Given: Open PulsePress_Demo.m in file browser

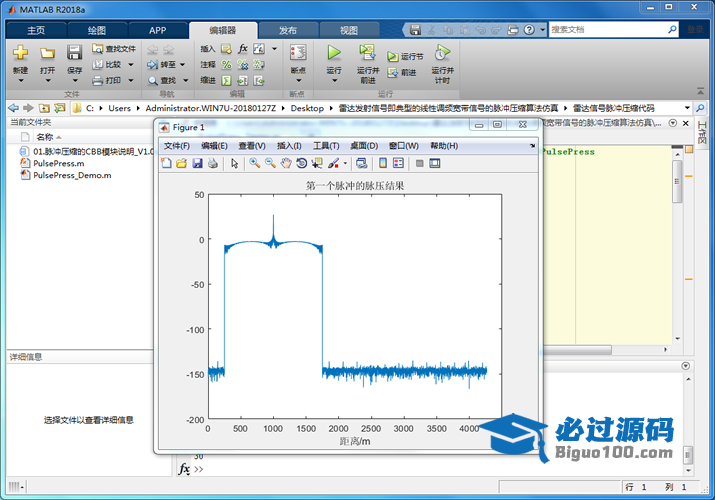Looking at the screenshot, I should 72,174.
